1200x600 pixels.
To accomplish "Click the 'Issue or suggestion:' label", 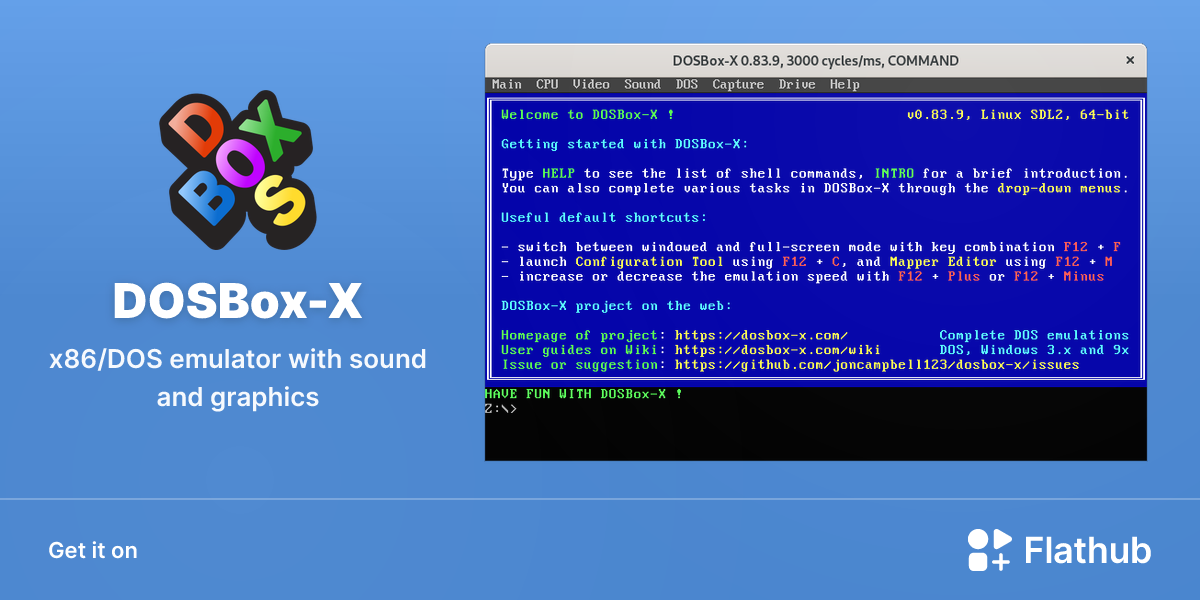I will click(x=583, y=365).
